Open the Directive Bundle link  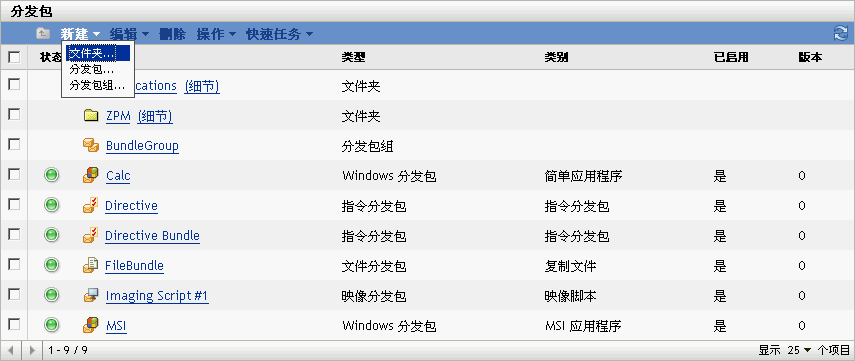click(152, 236)
